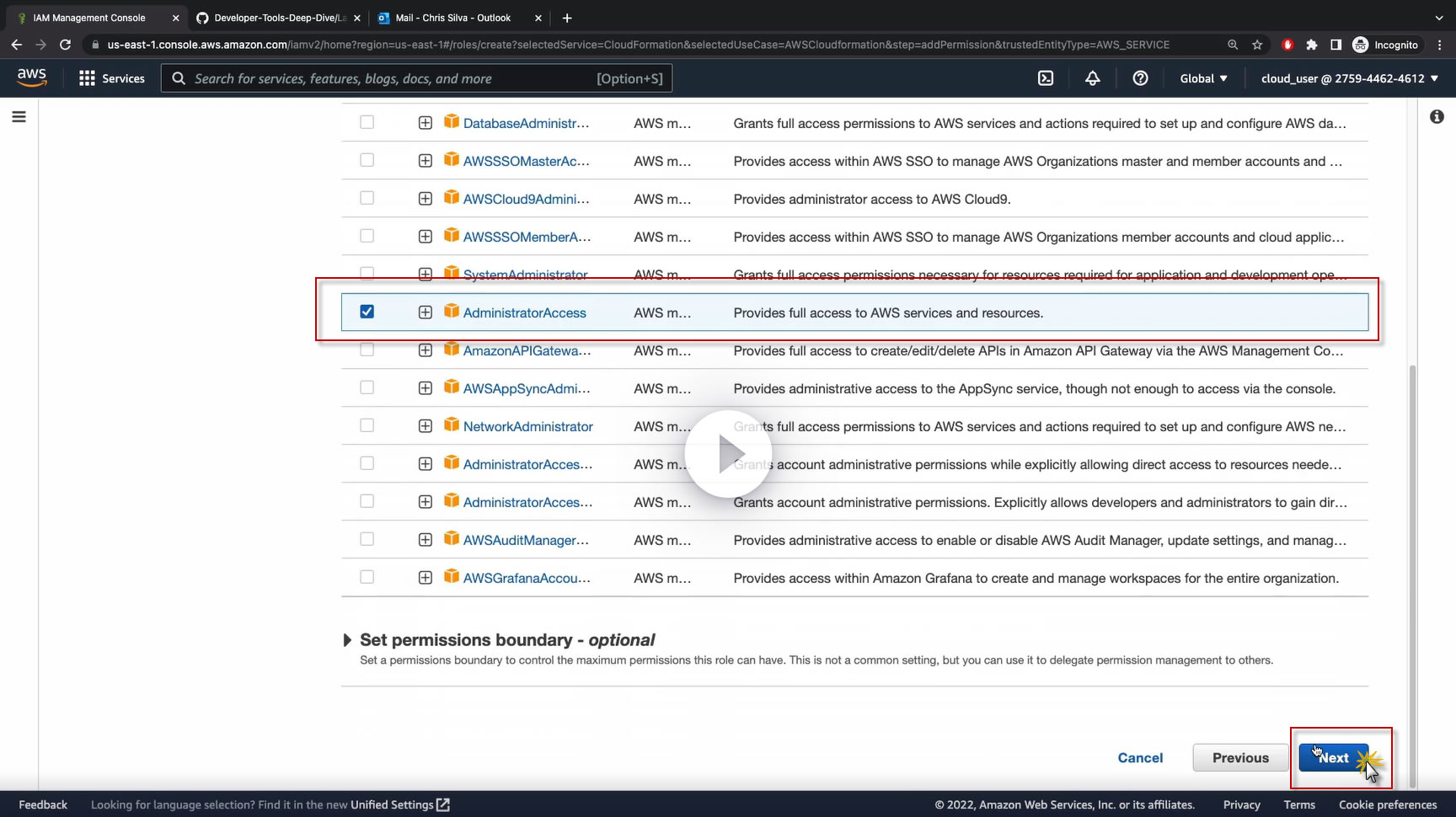Screen dimensions: 1456x817
Task: Check the NetworkAdministrator policy checkbox
Action: tap(367, 425)
